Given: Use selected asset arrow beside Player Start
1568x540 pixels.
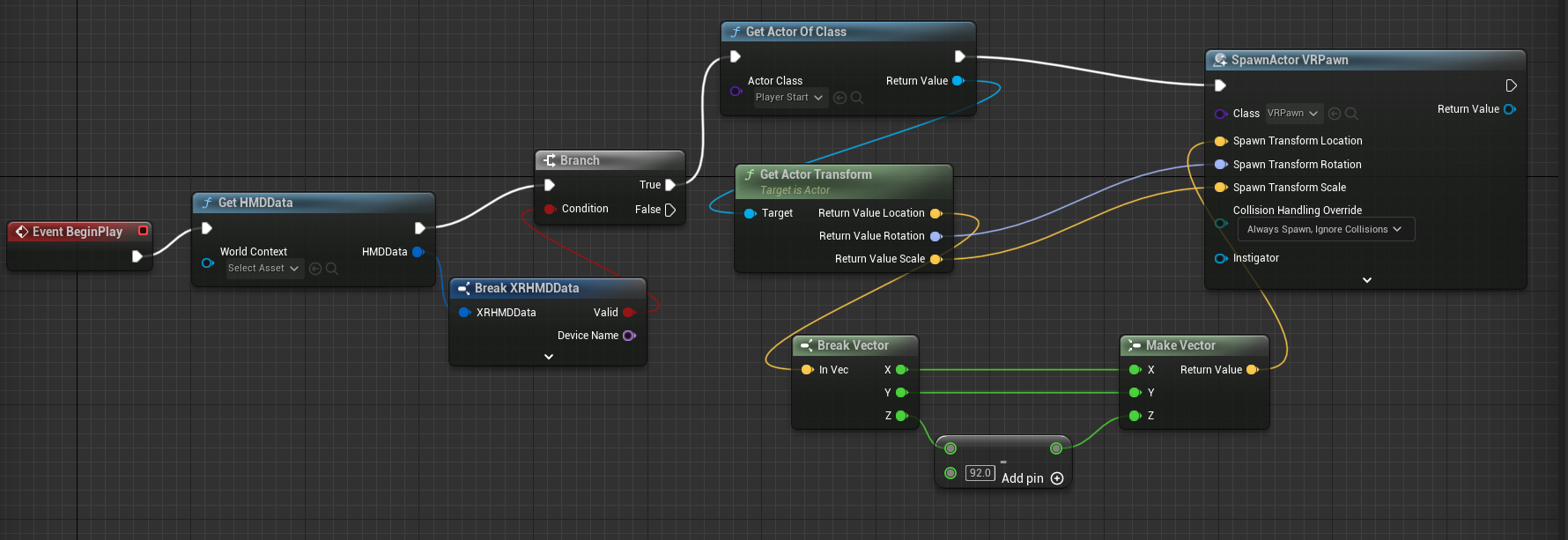Looking at the screenshot, I should pos(839,98).
